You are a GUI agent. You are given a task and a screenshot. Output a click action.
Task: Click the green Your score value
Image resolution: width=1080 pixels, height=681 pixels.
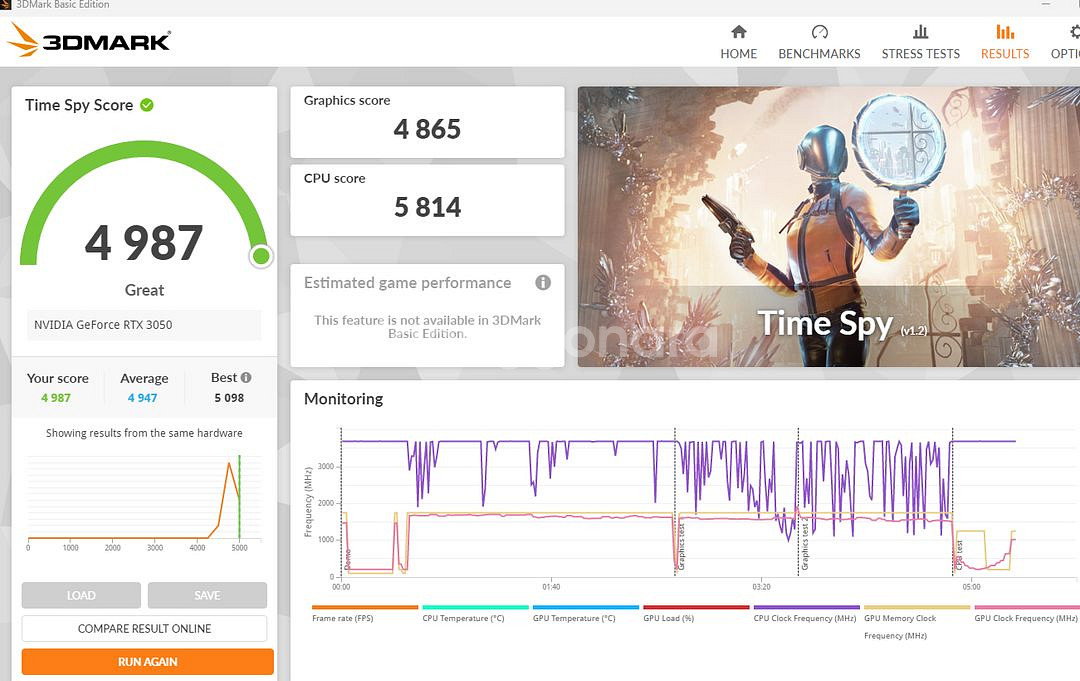tap(56, 398)
